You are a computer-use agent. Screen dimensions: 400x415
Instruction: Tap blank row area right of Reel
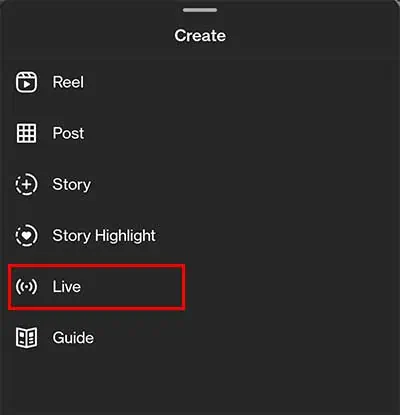coord(240,82)
